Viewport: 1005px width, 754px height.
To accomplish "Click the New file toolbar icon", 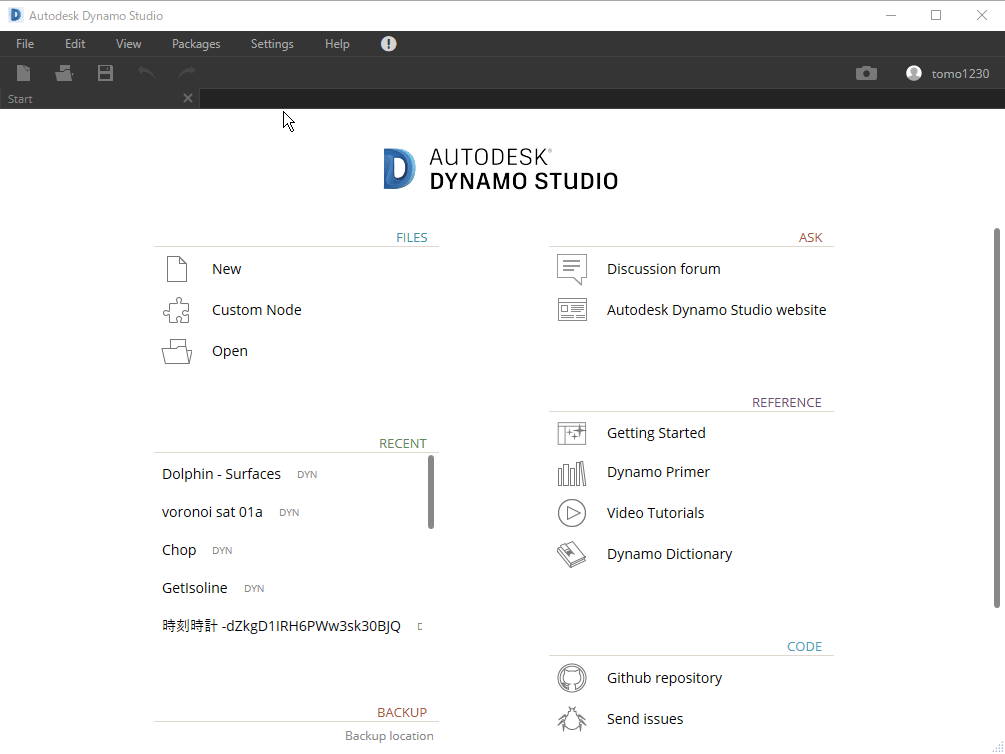I will [x=24, y=73].
